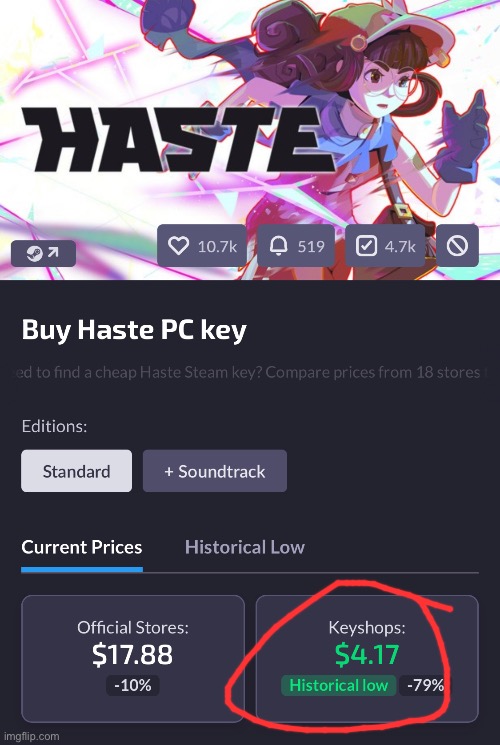Add Haste to wishlist via heart icon
The height and width of the screenshot is (745, 500).
(x=179, y=246)
